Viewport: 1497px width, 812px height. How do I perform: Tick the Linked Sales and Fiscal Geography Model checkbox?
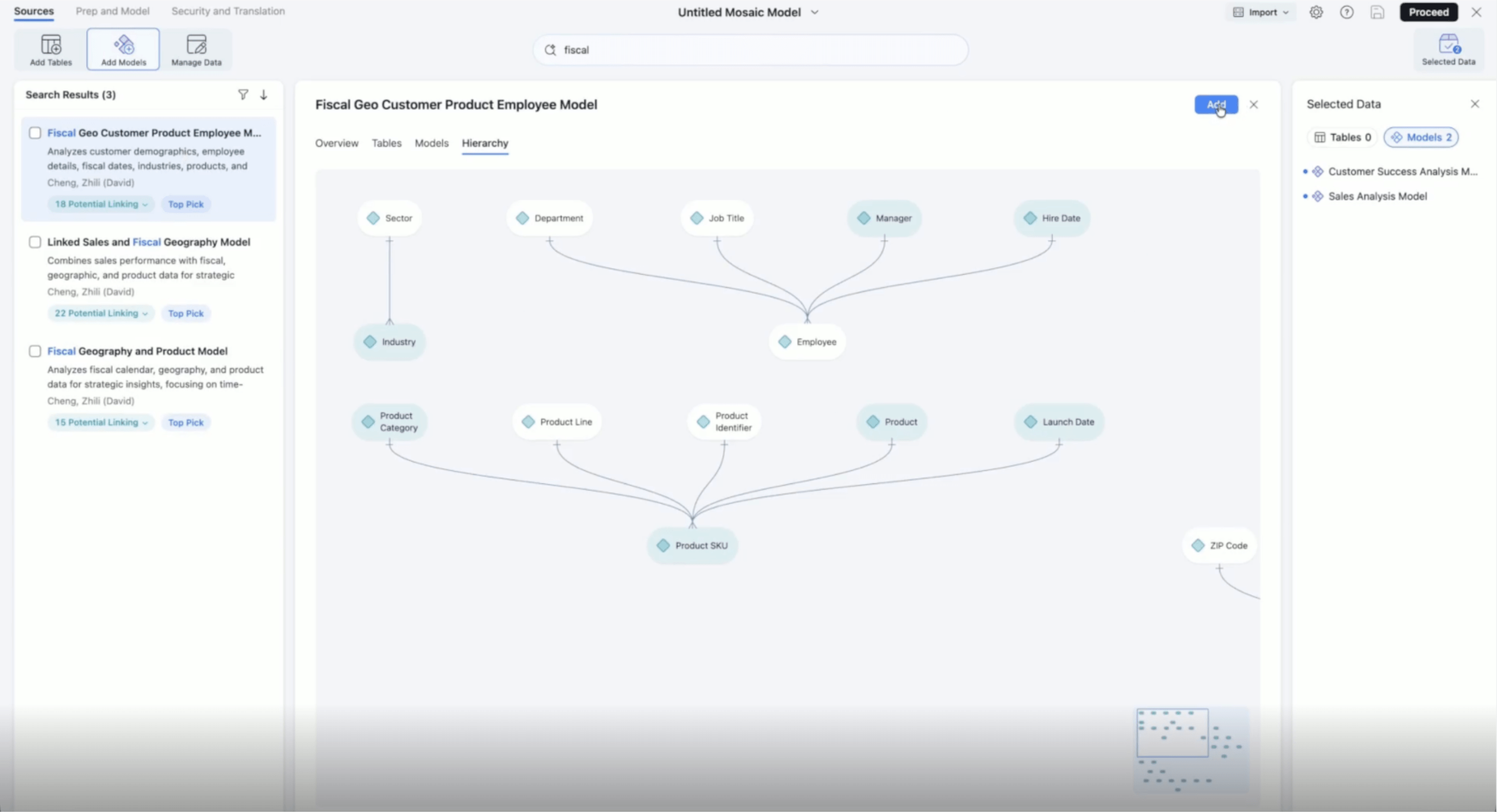point(35,242)
